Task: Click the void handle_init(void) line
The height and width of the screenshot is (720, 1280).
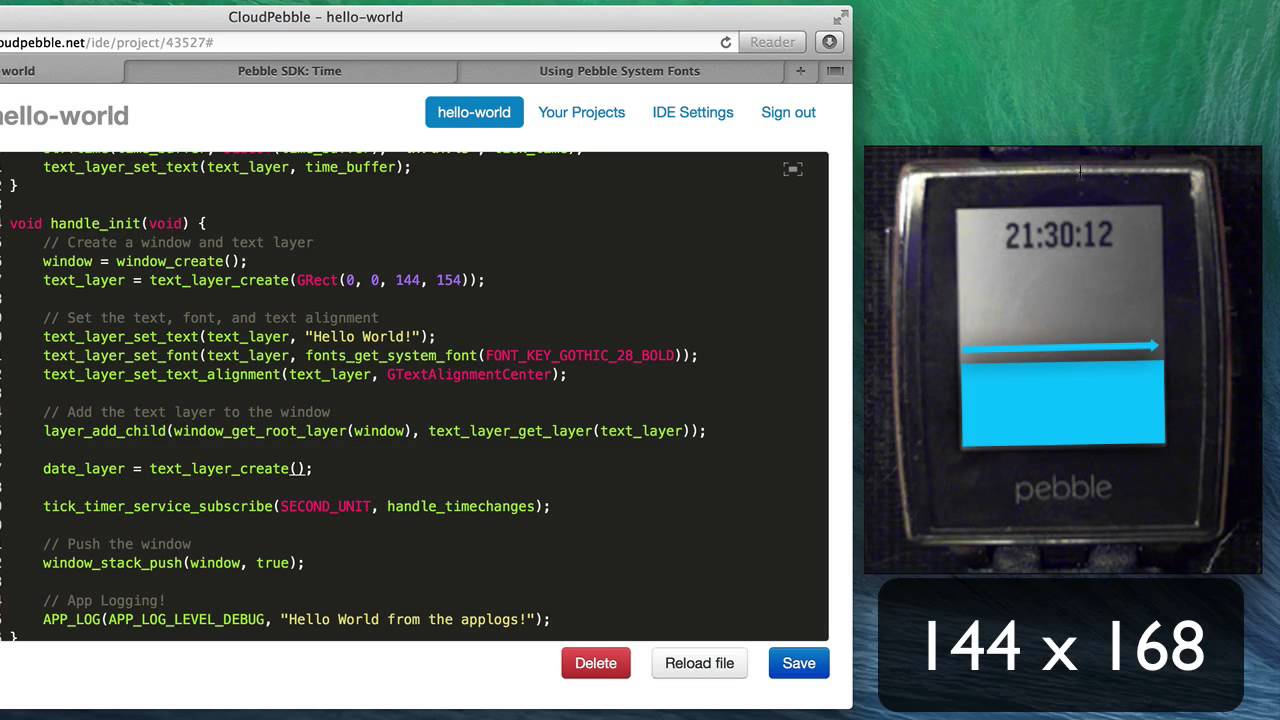Action: click(108, 223)
